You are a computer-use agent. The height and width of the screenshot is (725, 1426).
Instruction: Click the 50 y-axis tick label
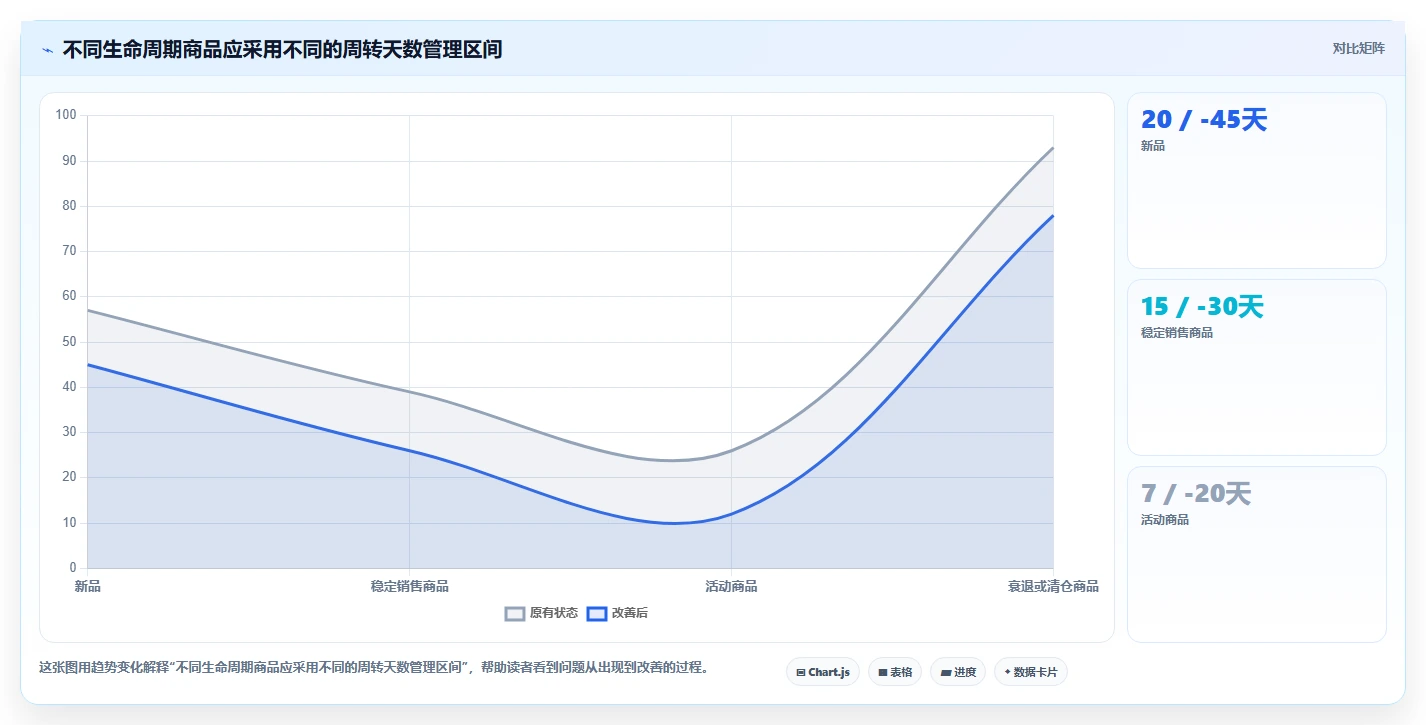tap(70, 342)
